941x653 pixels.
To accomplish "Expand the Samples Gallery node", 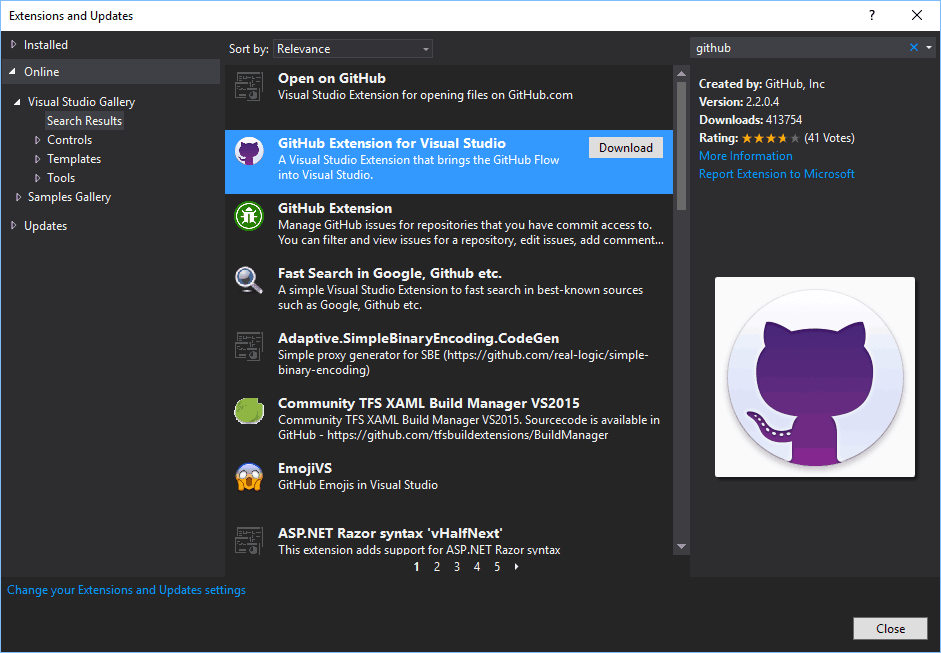I will coord(18,197).
